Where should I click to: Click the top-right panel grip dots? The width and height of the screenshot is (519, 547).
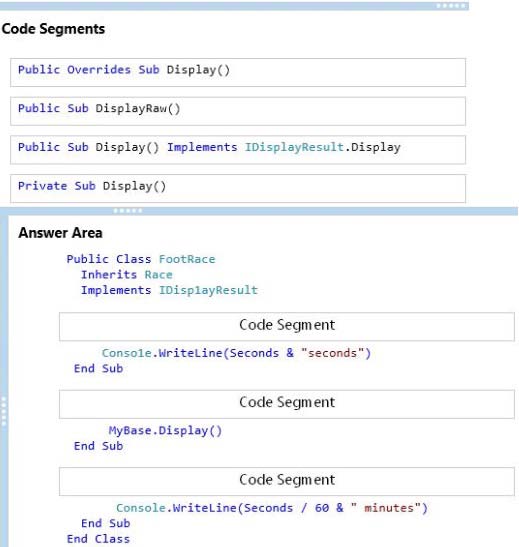[x=451, y=6]
